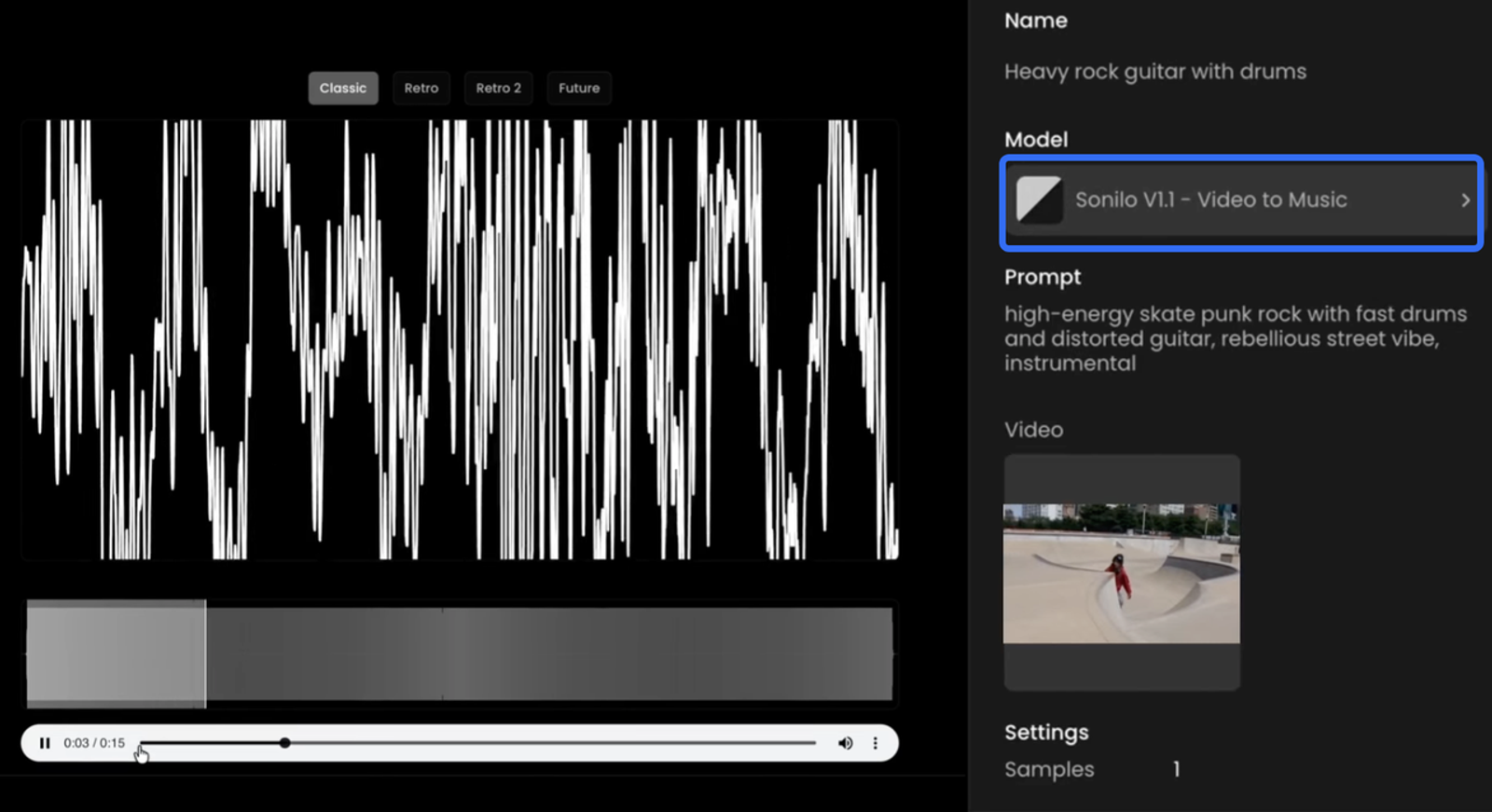Click the Samples value 1

point(1177,769)
